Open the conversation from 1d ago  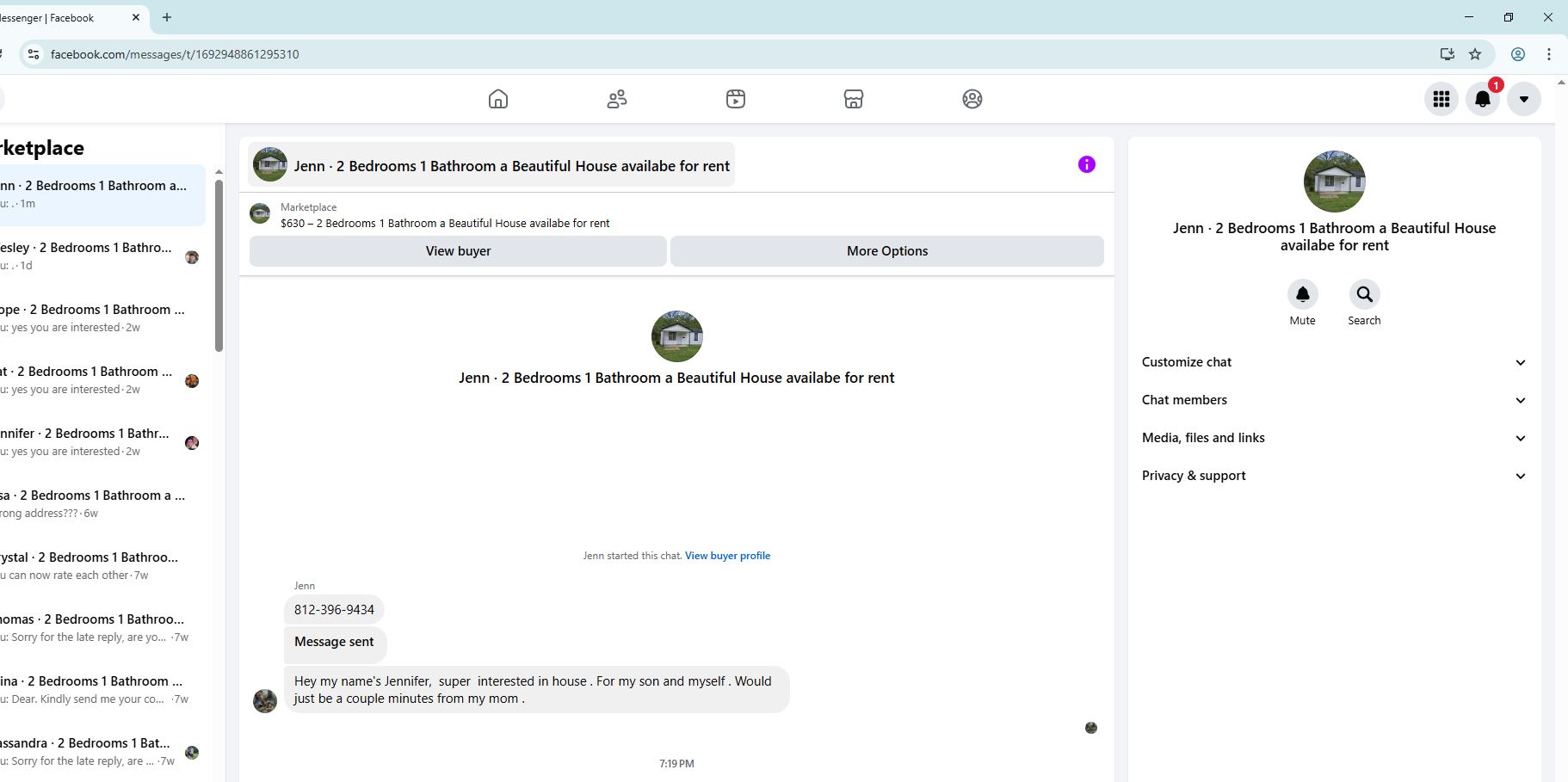pos(102,256)
